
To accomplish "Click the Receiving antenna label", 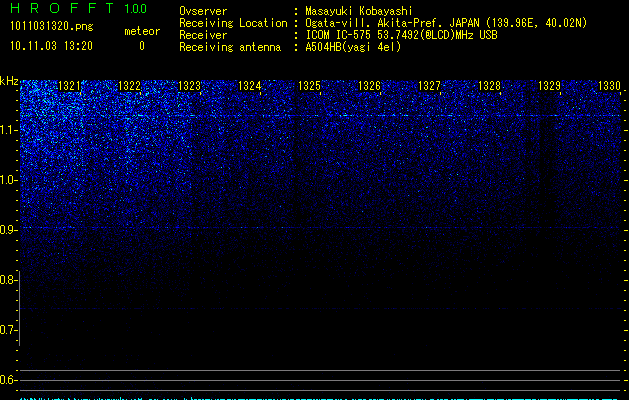I will tap(230, 47).
